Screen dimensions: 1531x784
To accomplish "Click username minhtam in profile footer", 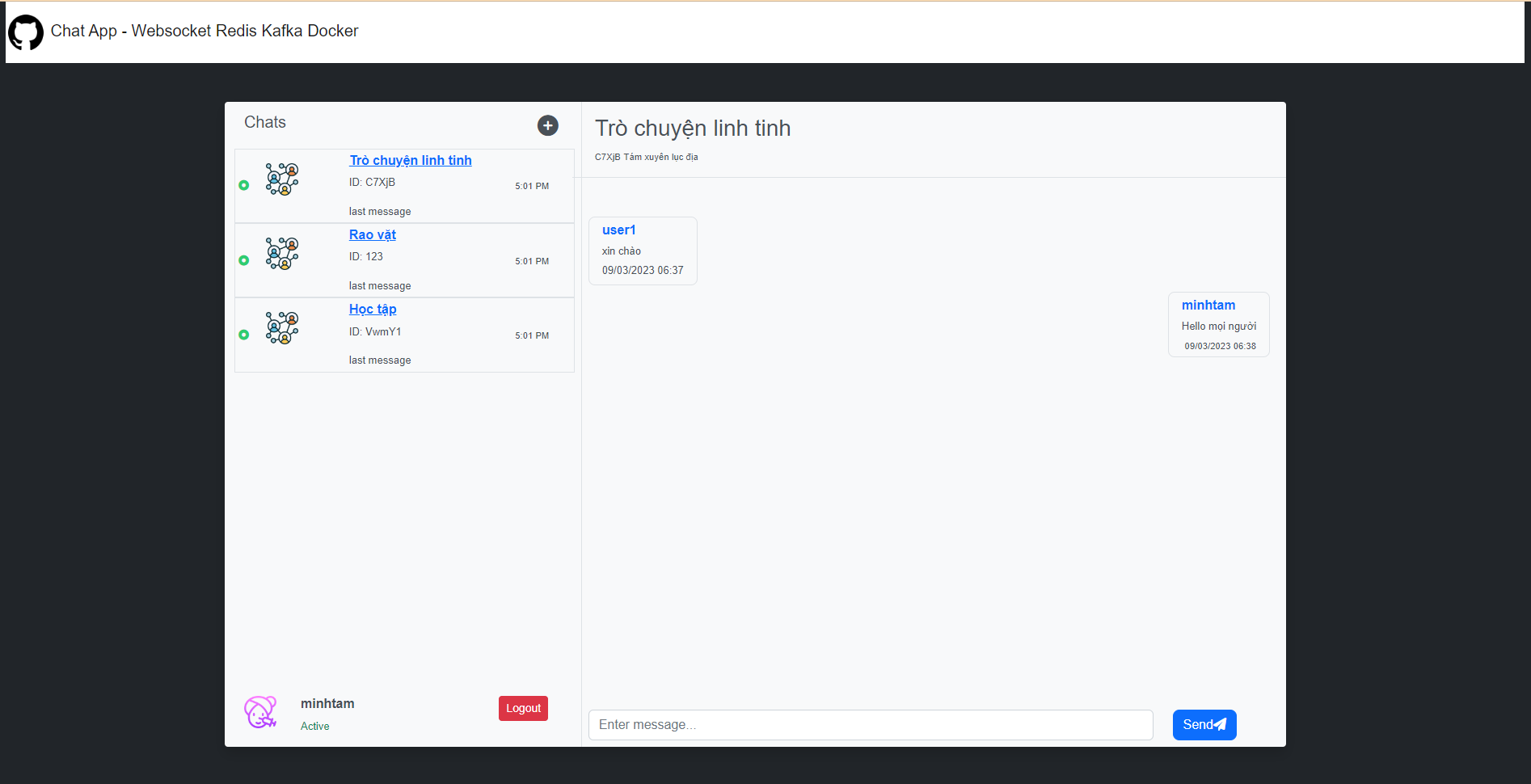I will tap(327, 704).
